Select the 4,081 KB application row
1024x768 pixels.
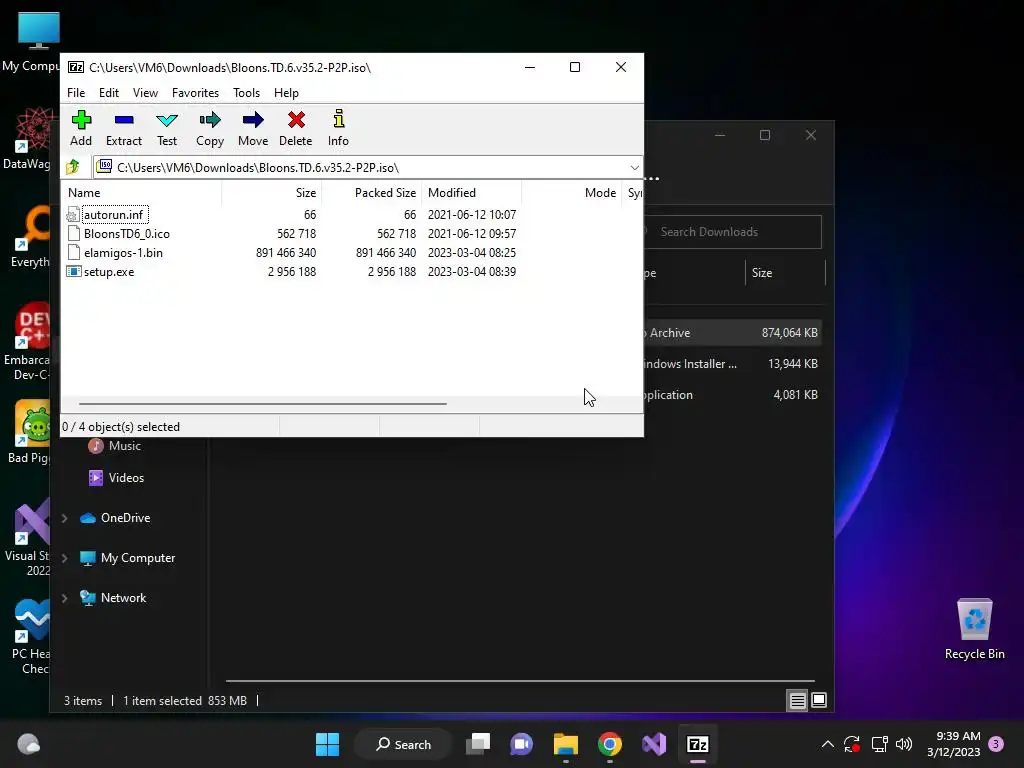click(x=733, y=395)
